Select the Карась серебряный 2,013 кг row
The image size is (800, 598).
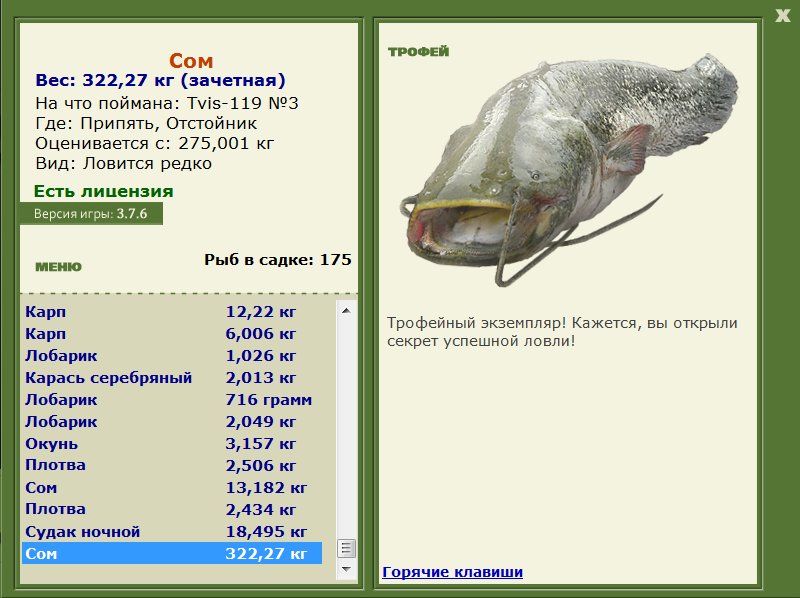coord(172,378)
